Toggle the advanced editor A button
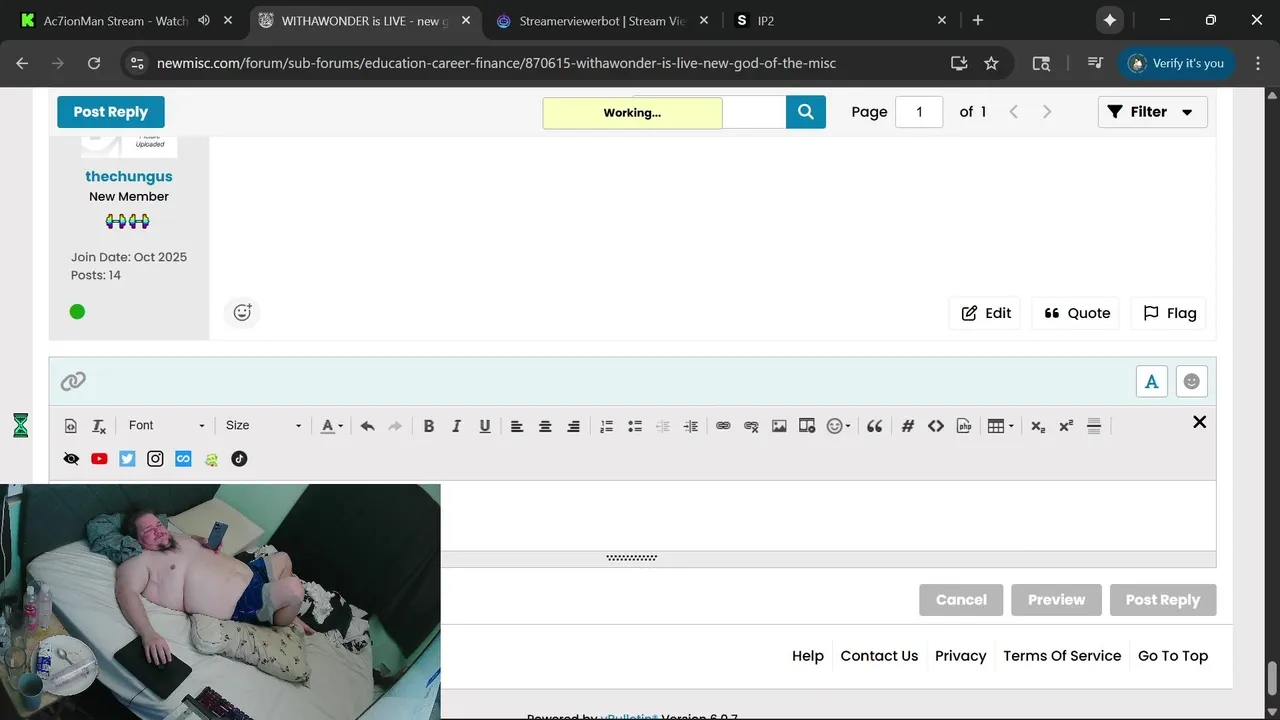Viewport: 1280px width, 720px height. pyautogui.click(x=1152, y=381)
